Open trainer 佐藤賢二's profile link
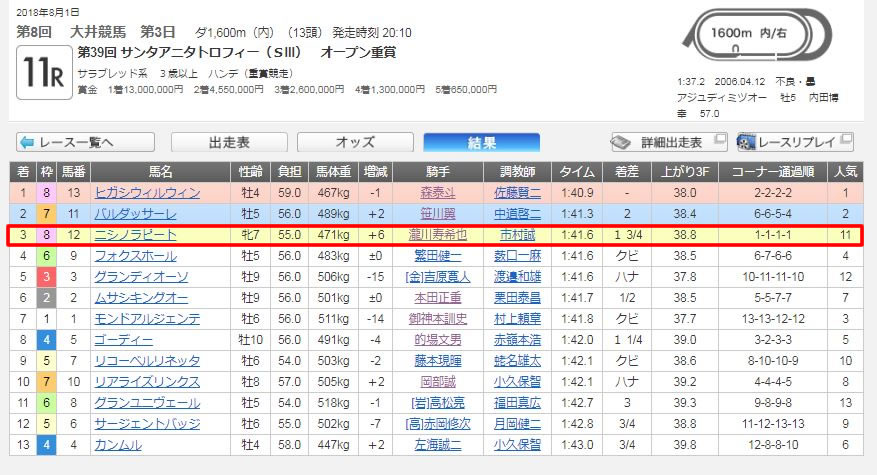This screenshot has height=475, width=877. click(516, 193)
